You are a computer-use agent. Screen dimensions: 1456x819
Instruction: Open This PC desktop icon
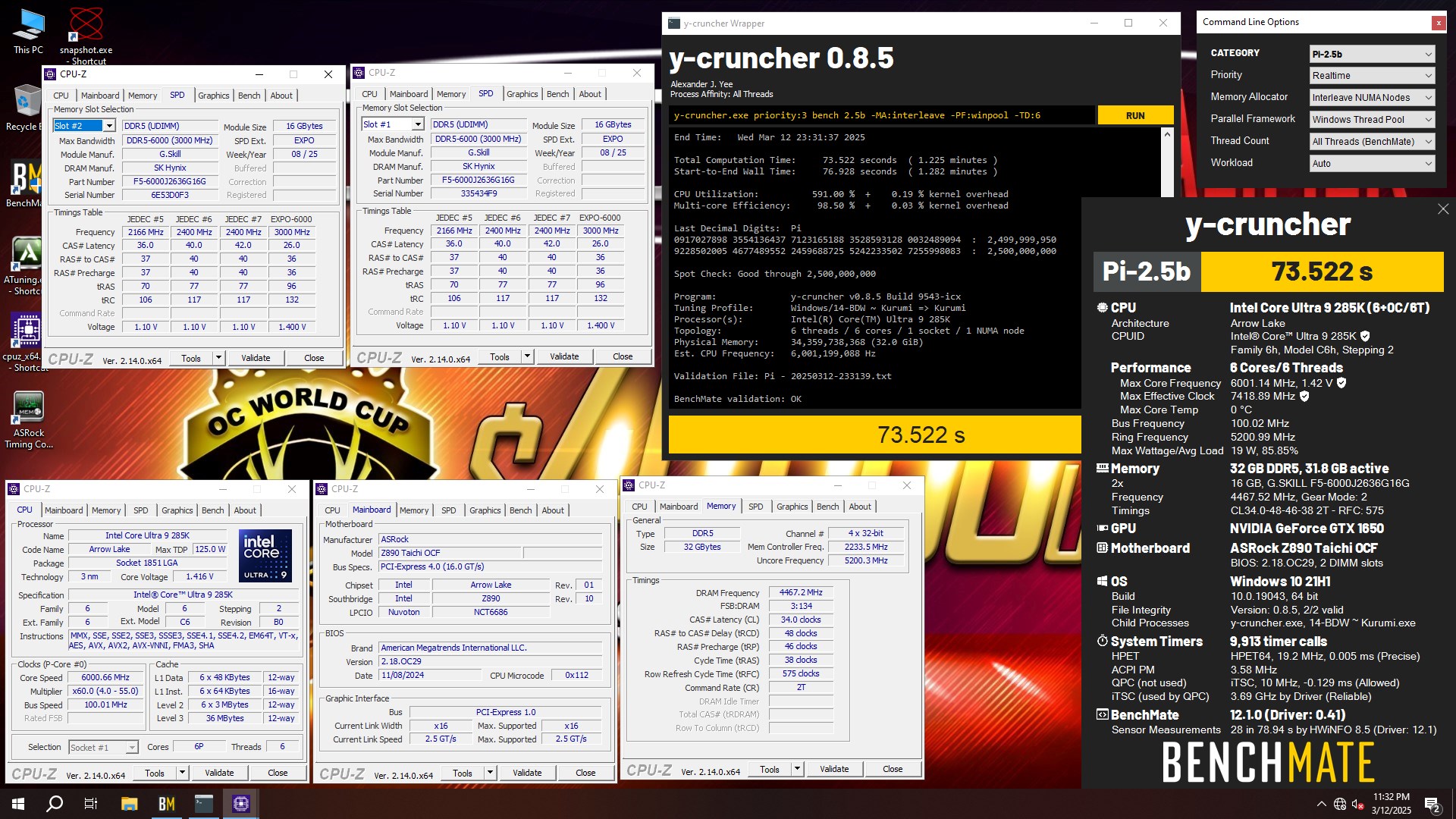coord(28,32)
